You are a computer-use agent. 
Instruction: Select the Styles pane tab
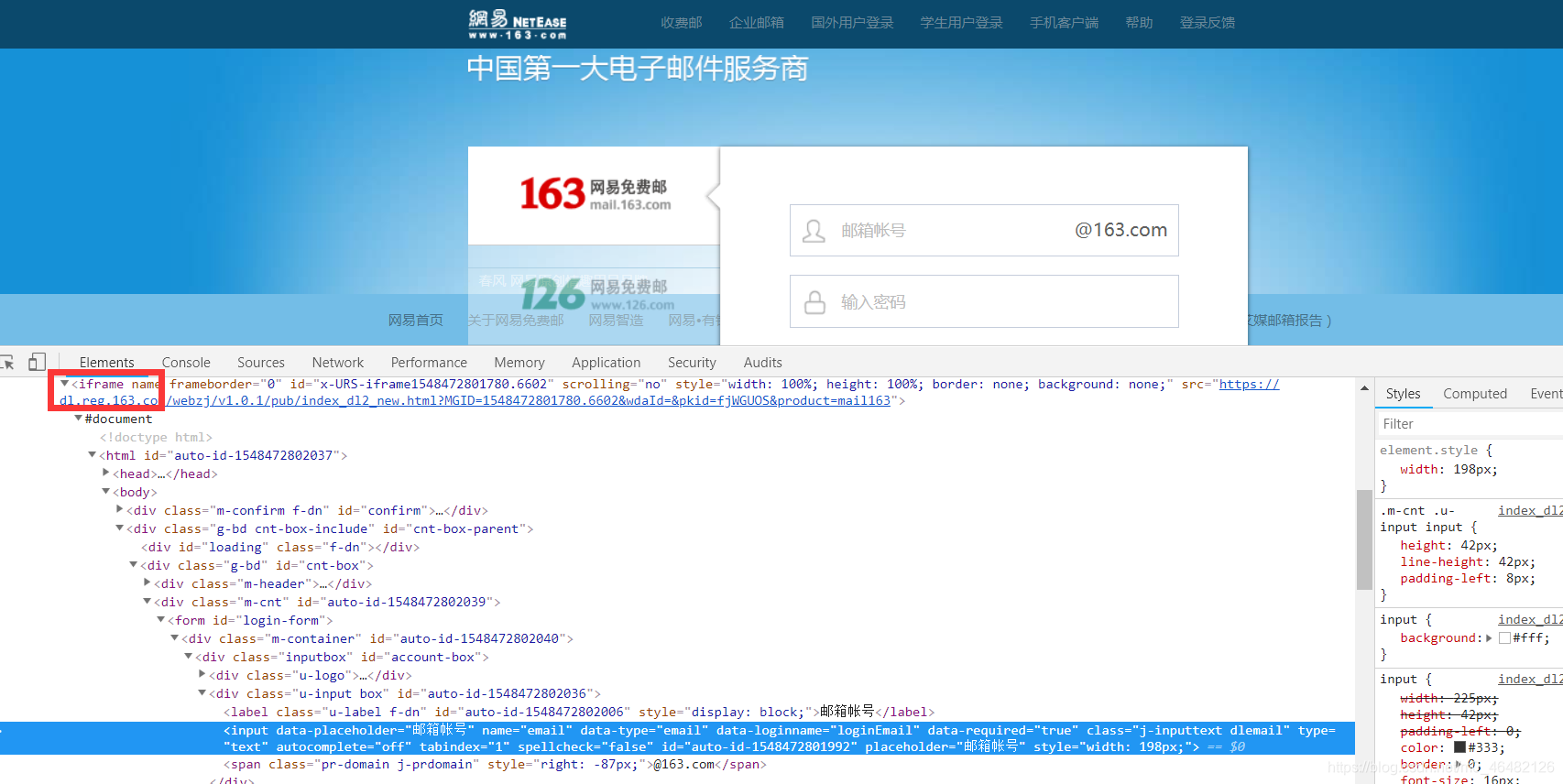[1403, 394]
